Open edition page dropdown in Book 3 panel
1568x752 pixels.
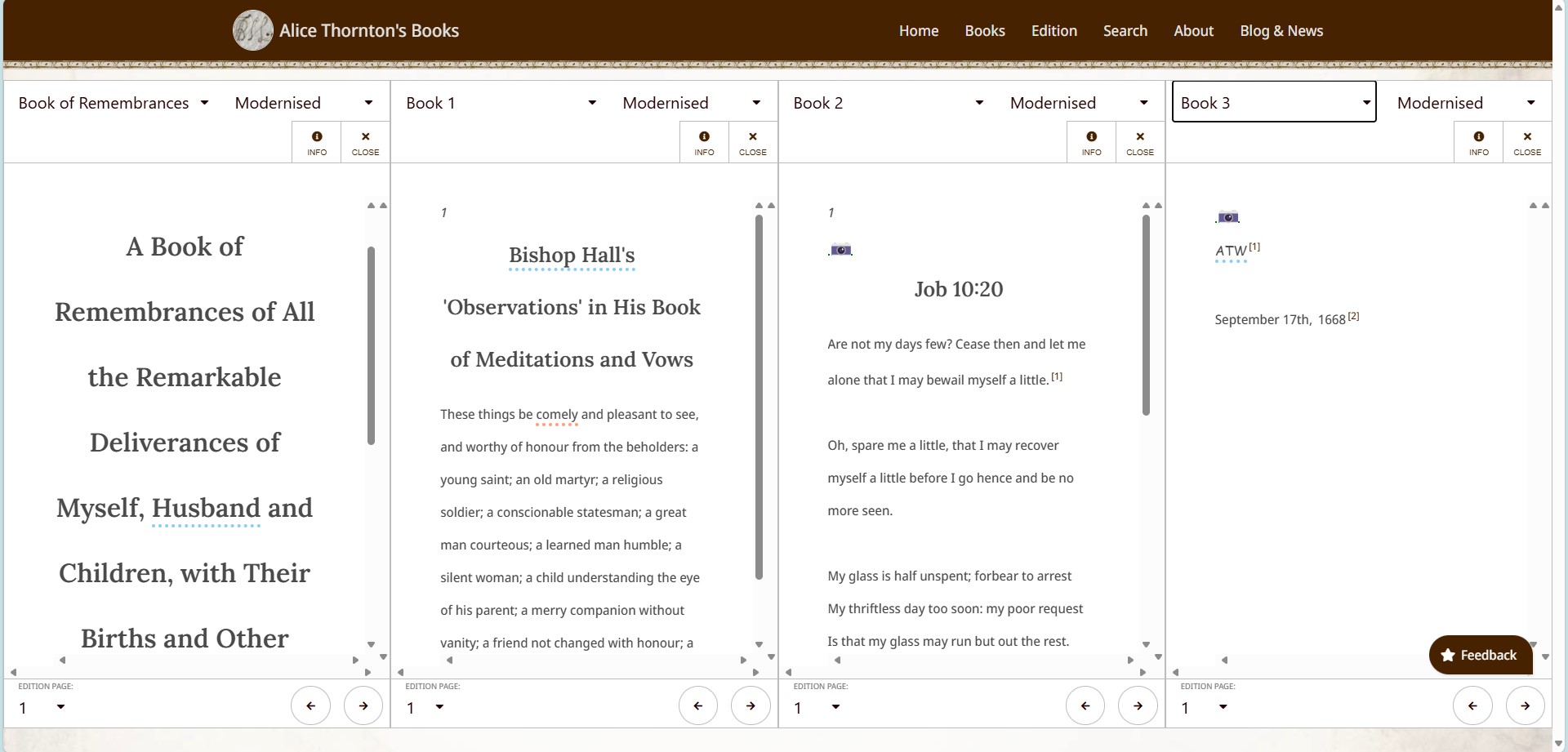(1205, 708)
